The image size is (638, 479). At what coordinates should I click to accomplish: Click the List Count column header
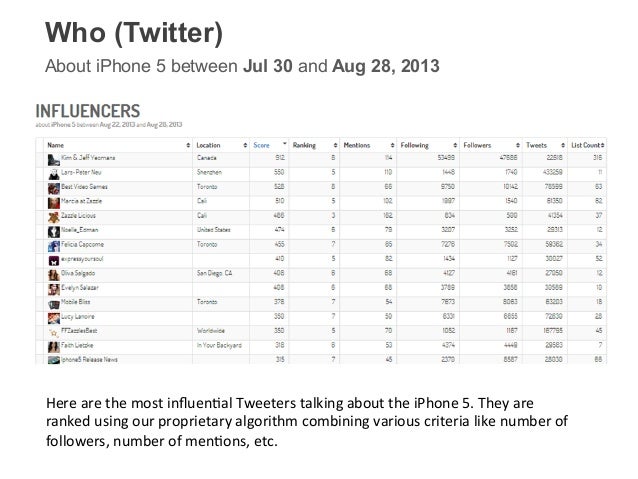(587, 145)
